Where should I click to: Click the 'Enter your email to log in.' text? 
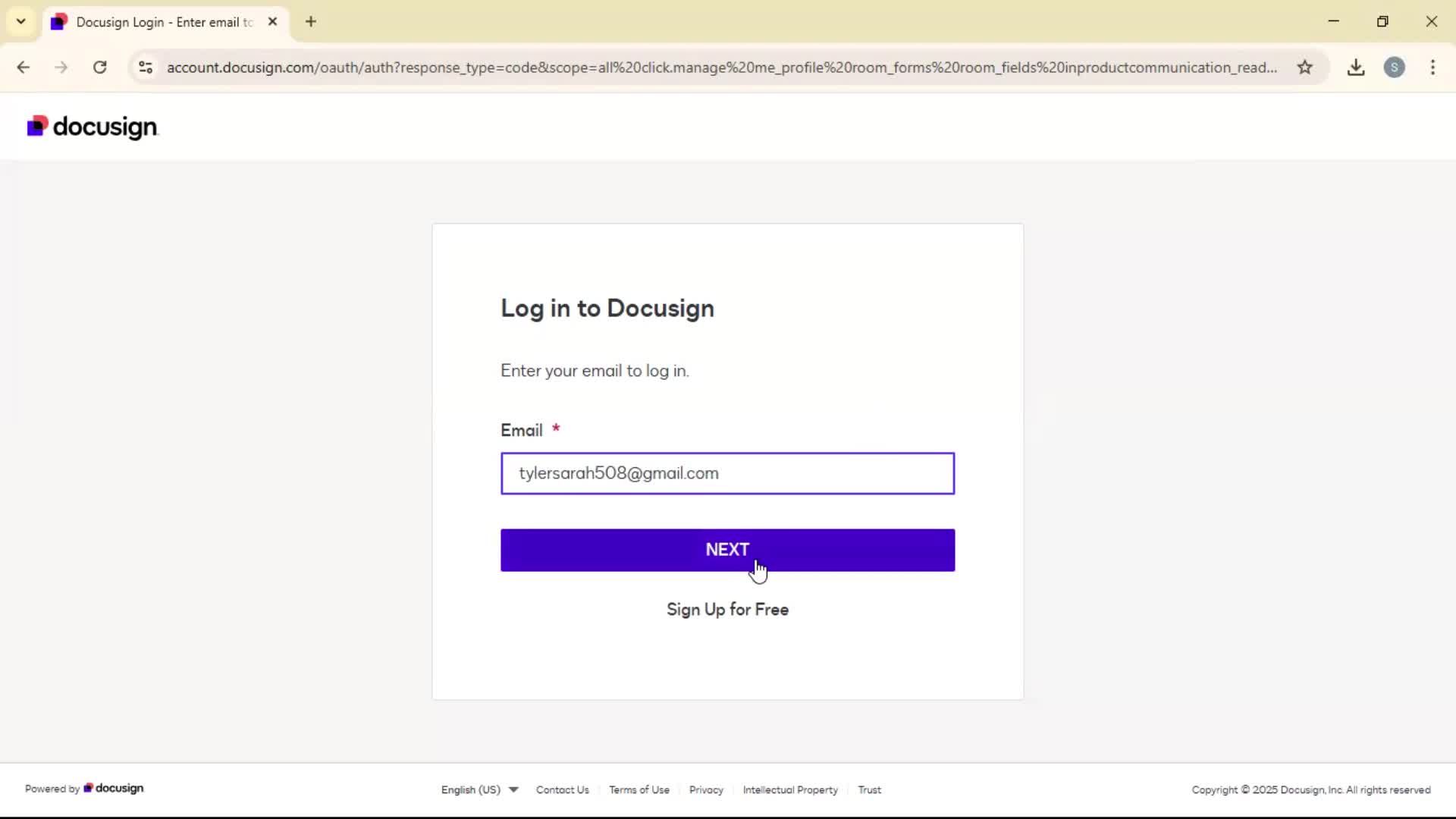[x=595, y=371]
